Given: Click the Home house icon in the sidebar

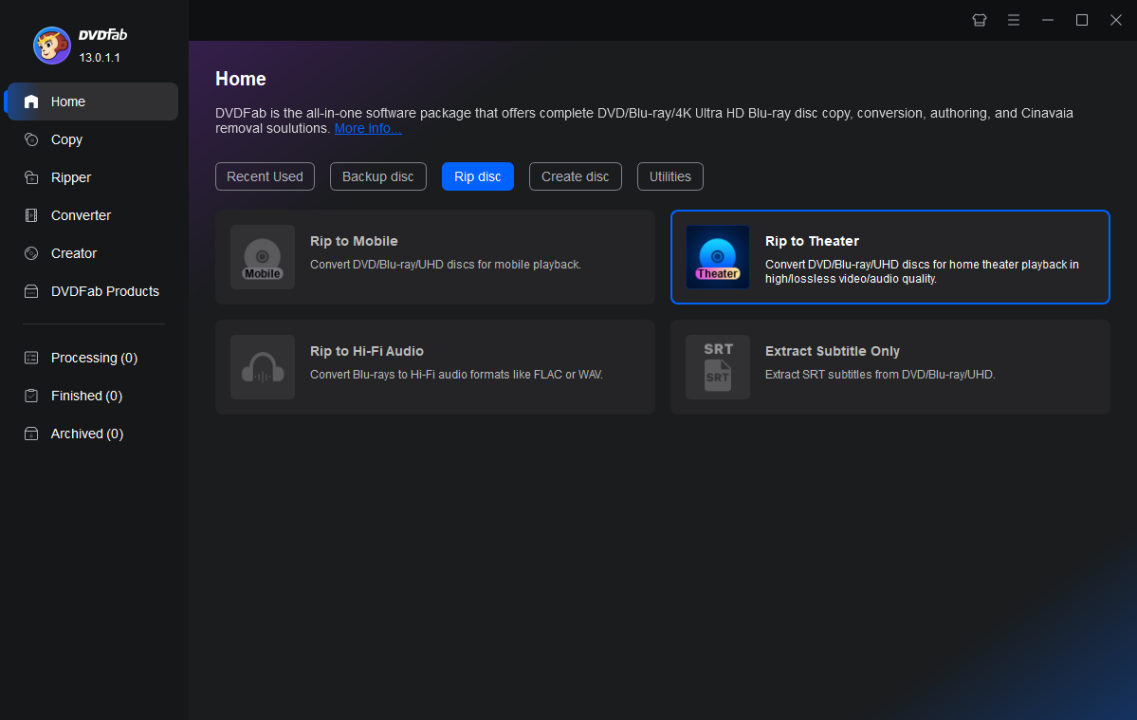Looking at the screenshot, I should (31, 102).
